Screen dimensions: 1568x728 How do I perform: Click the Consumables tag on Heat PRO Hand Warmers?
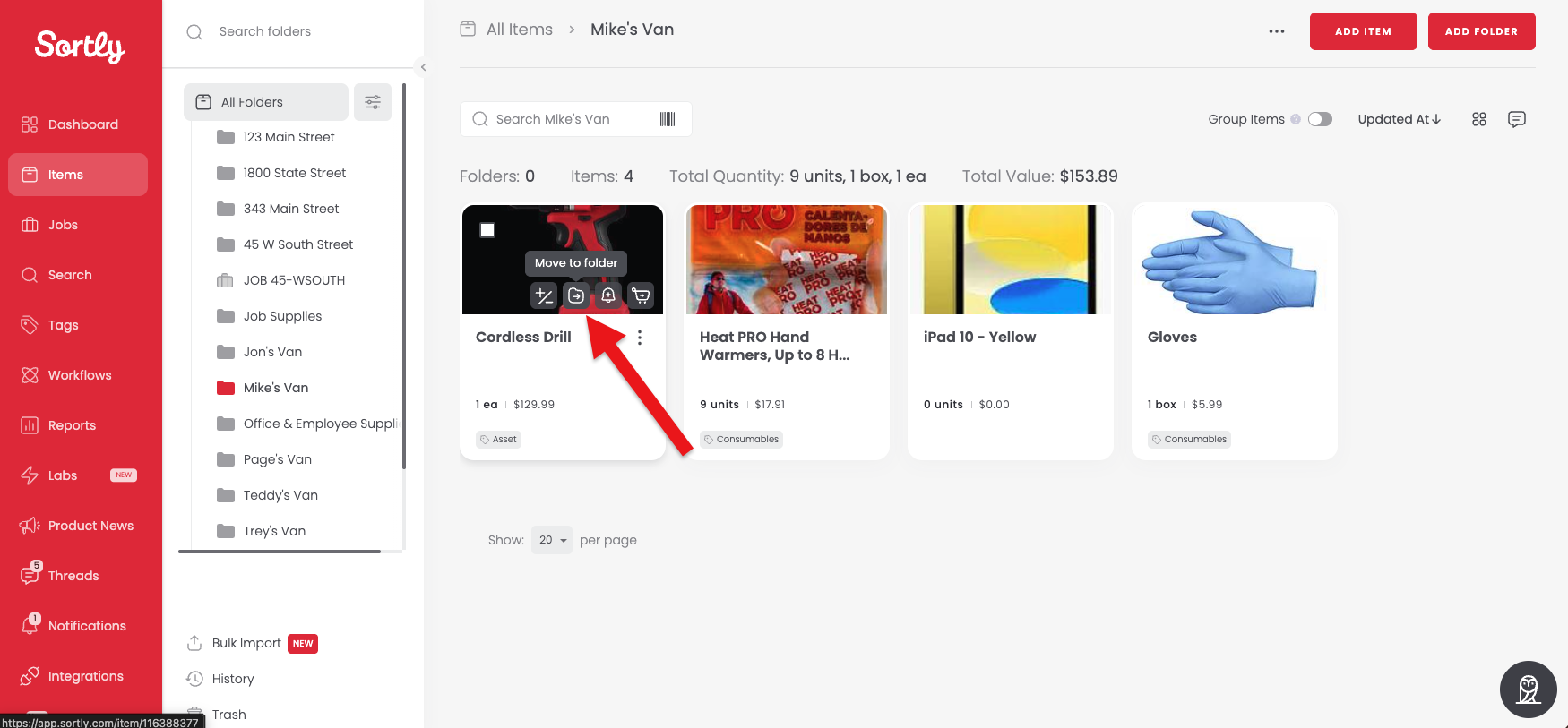(741, 440)
